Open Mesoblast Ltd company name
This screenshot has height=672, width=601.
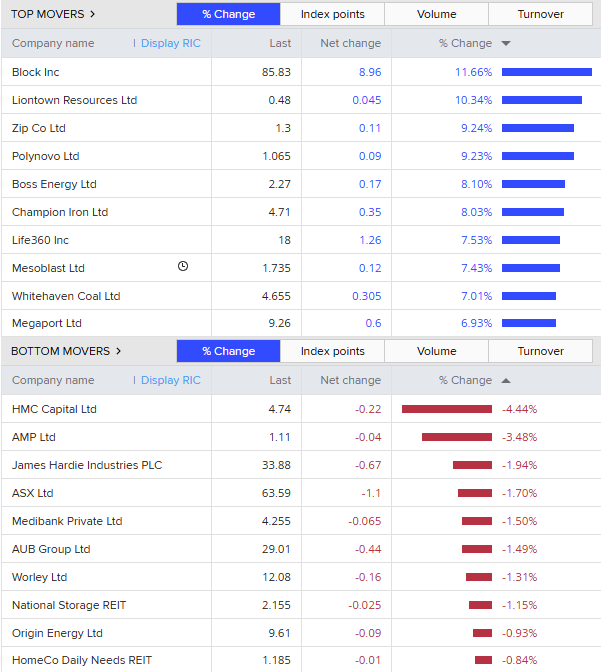tap(48, 268)
